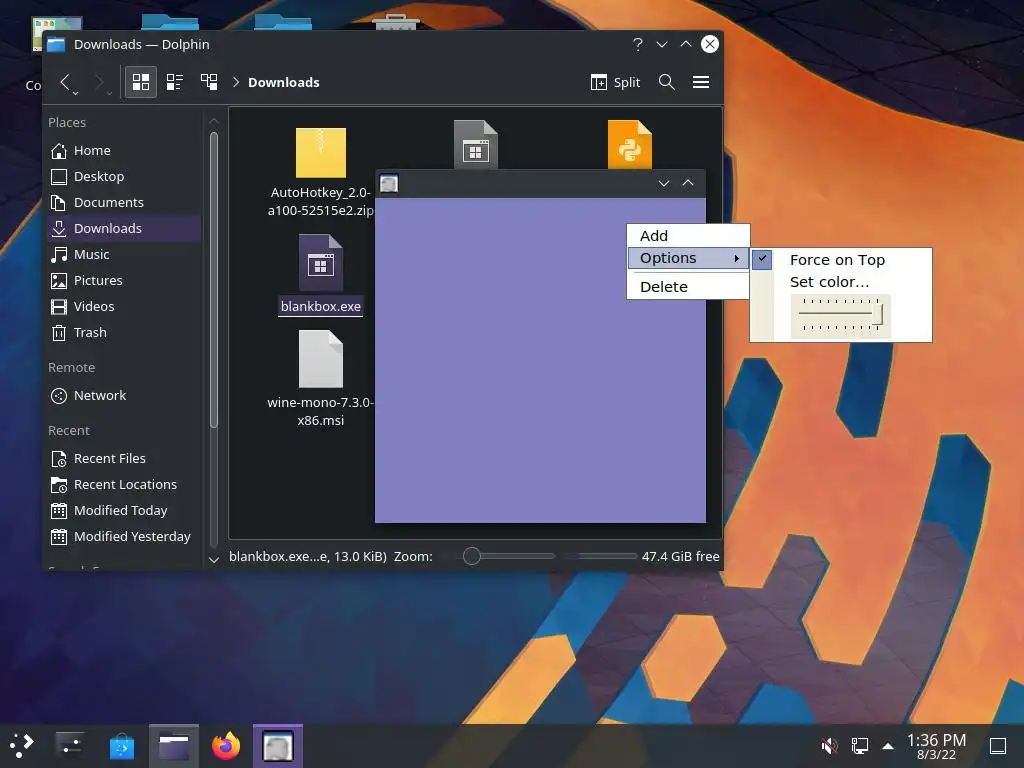Show files Modified Yesterday

(x=124, y=536)
